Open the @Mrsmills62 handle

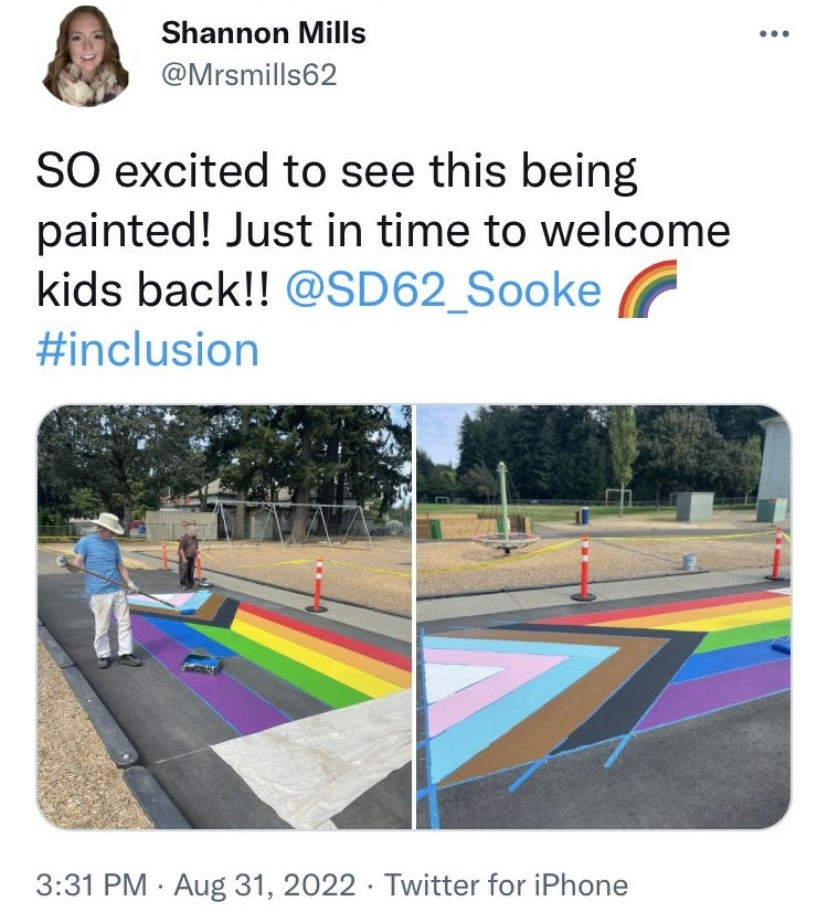pyautogui.click(x=249, y=75)
